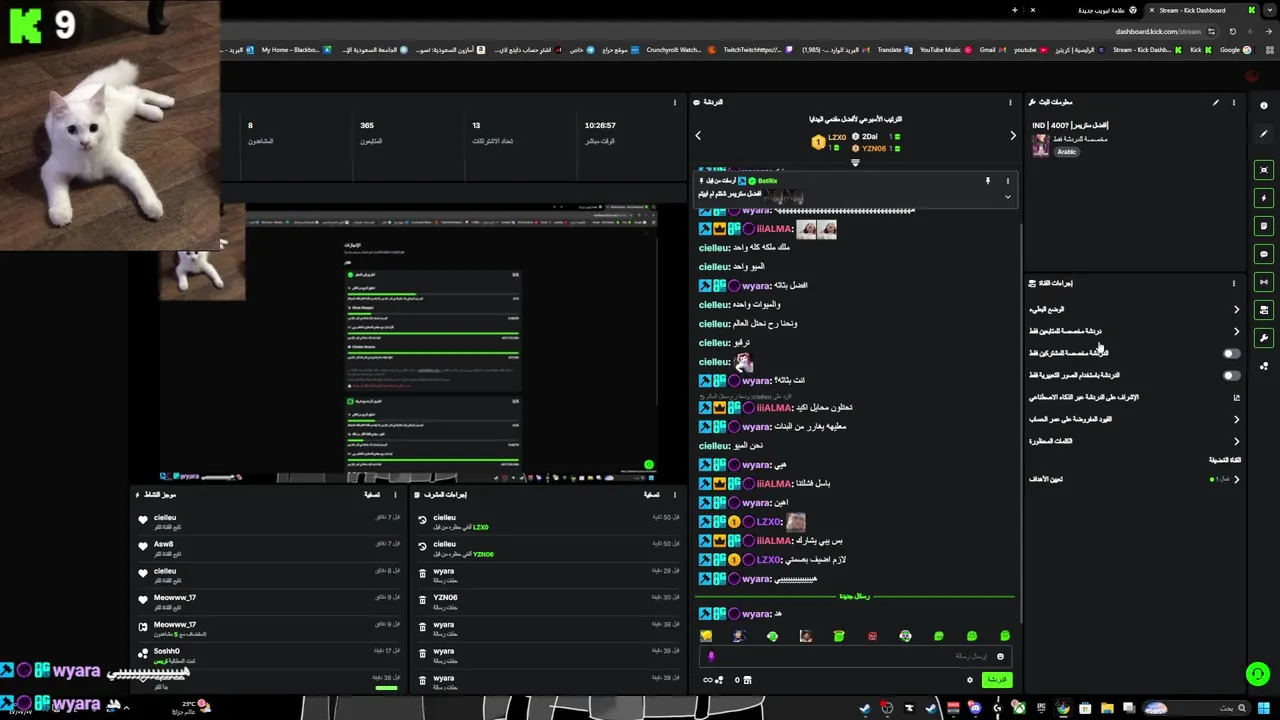
Task: Jump to new messages divider in chat
Action: (855, 596)
